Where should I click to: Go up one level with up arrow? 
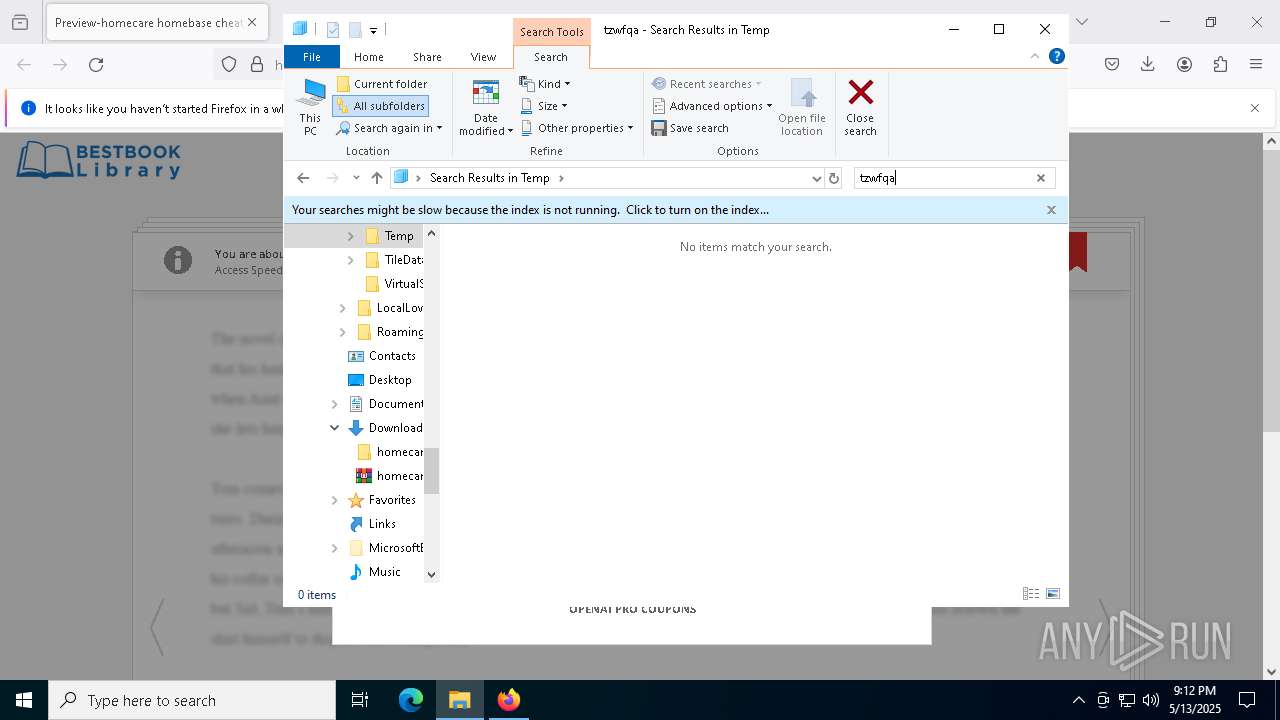point(377,178)
